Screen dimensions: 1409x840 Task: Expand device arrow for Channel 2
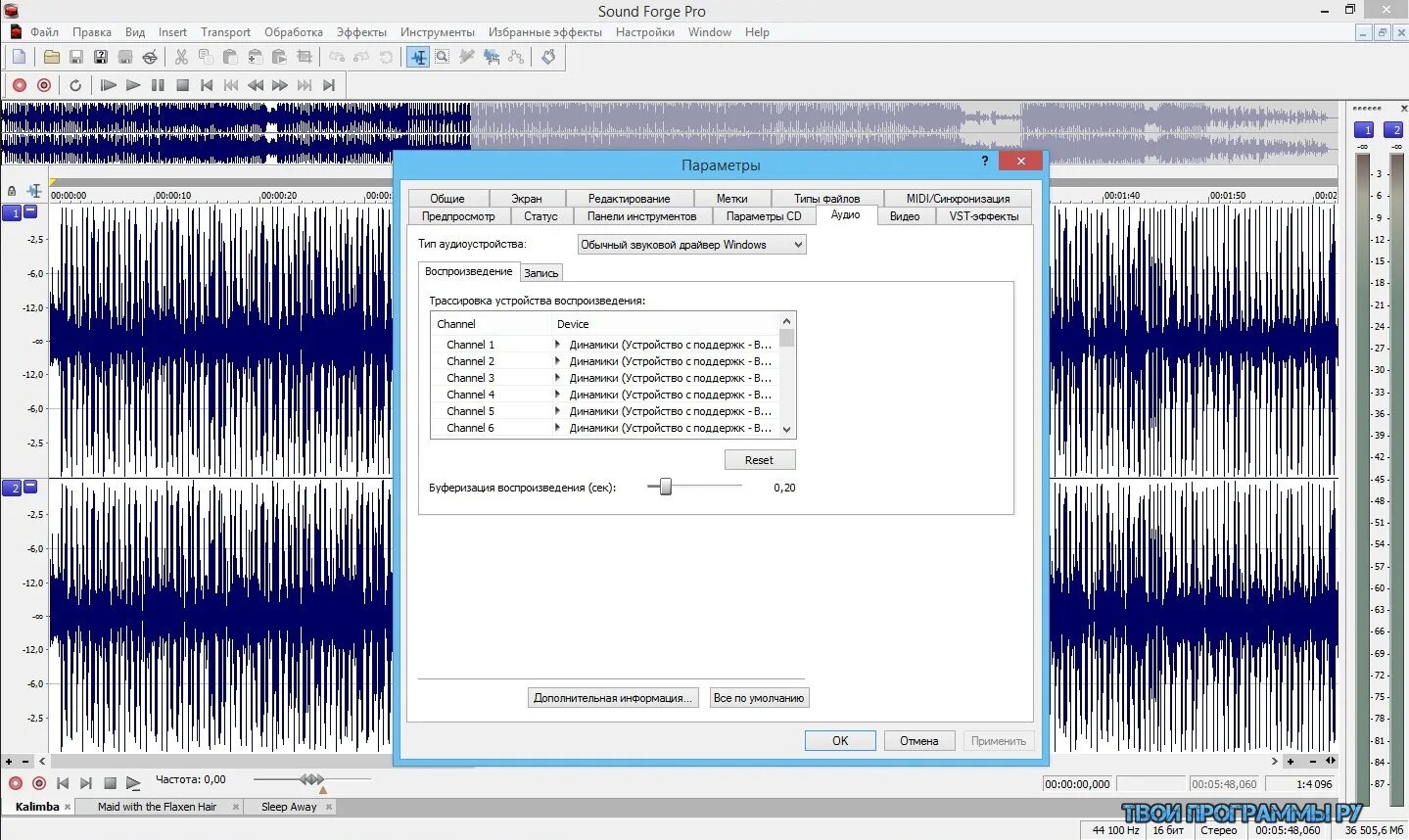(558, 360)
